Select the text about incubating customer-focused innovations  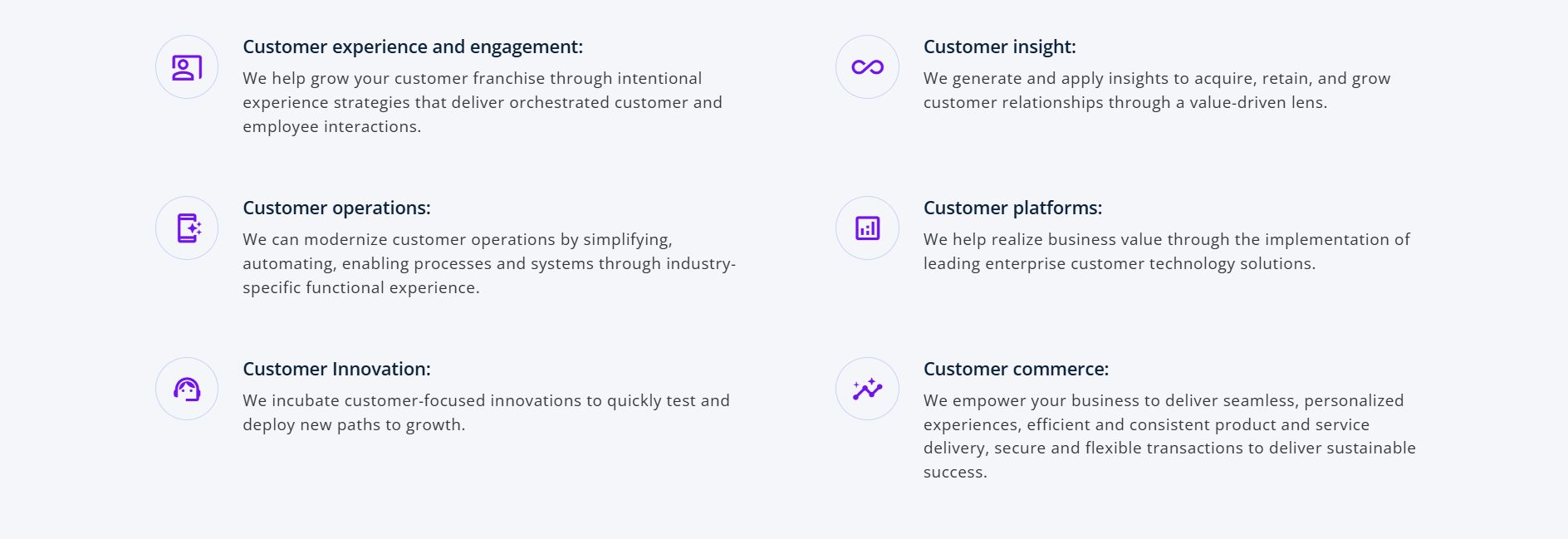[x=486, y=413]
